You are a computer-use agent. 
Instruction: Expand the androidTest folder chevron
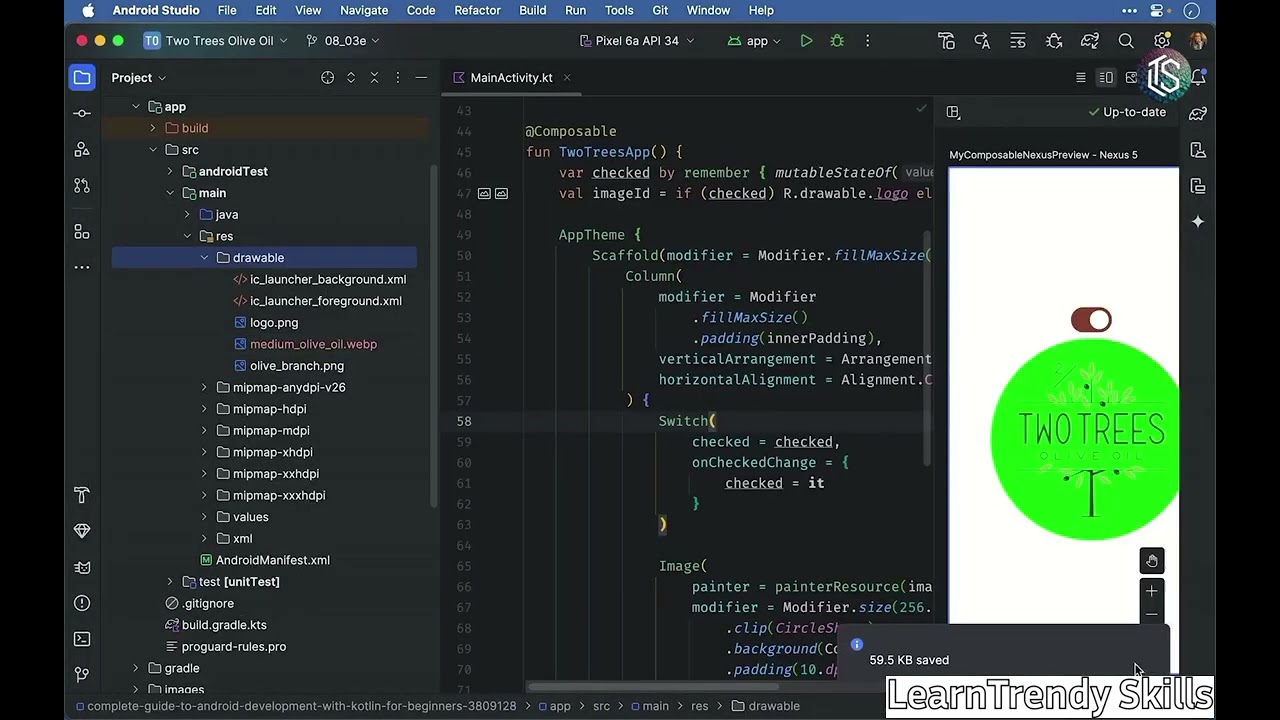170,172
